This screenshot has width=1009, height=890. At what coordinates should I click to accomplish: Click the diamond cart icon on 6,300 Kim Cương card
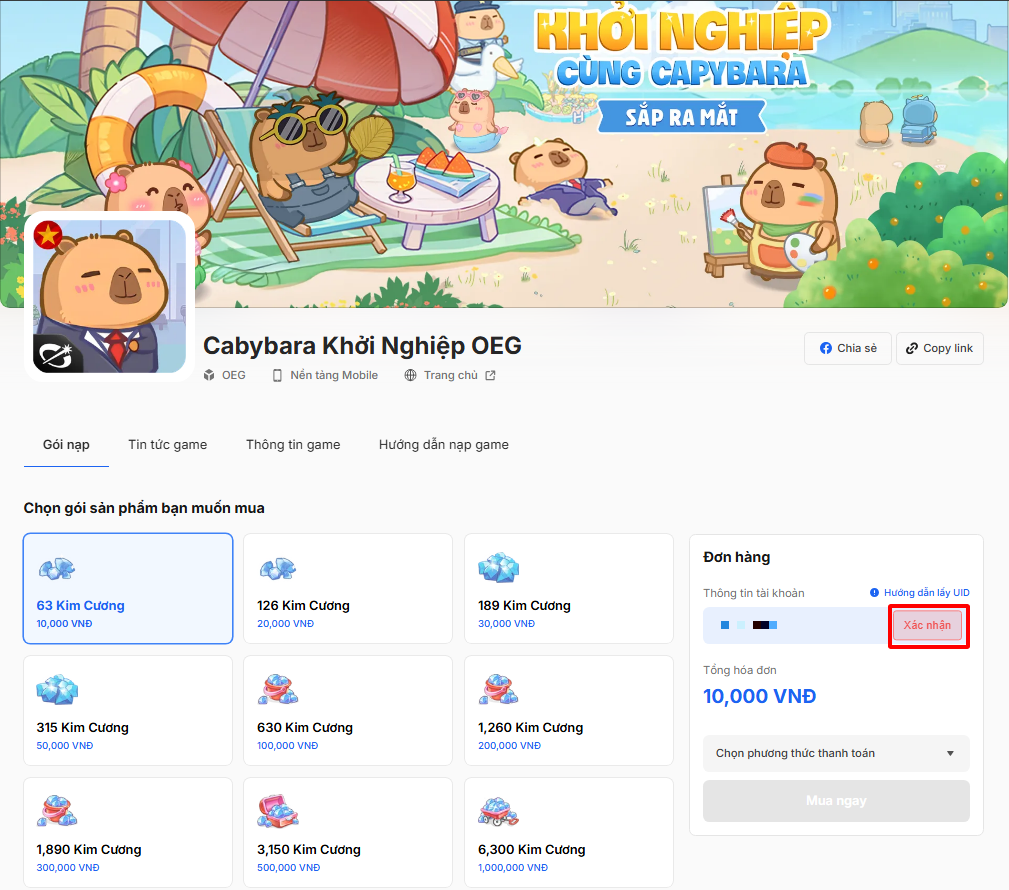[x=499, y=811]
